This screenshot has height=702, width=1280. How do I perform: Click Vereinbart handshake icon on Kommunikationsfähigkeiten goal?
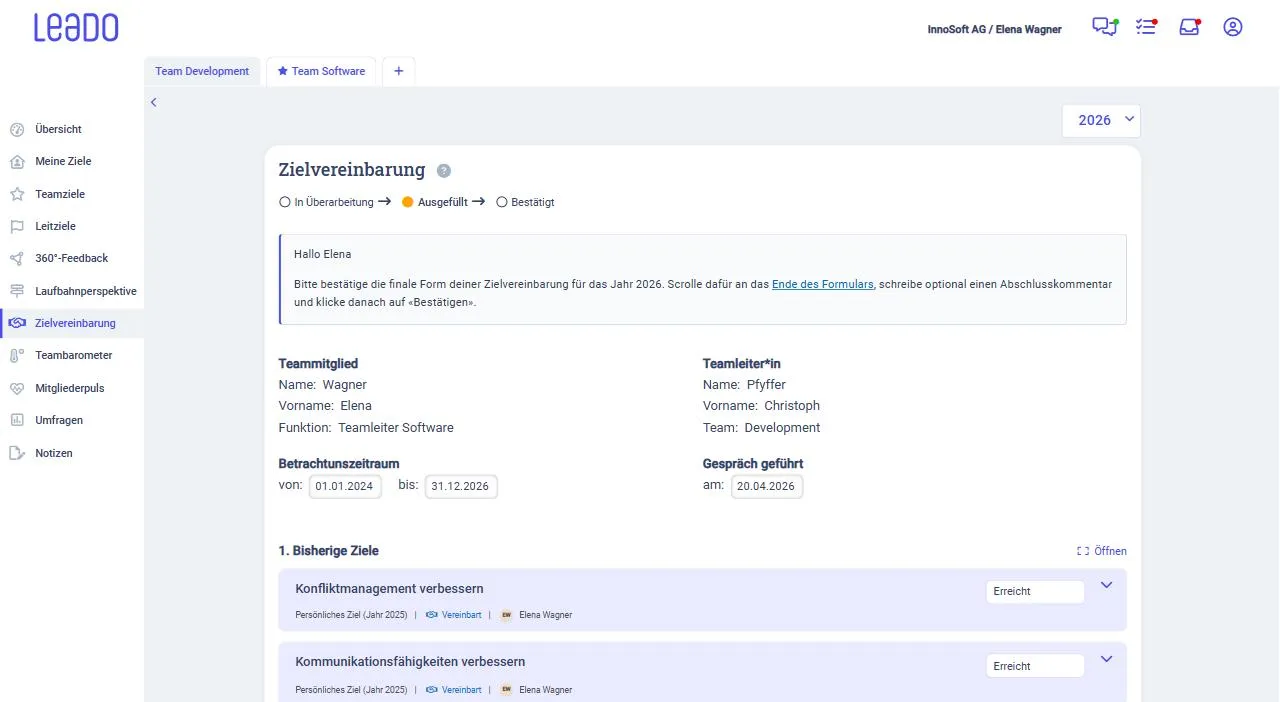(x=431, y=690)
